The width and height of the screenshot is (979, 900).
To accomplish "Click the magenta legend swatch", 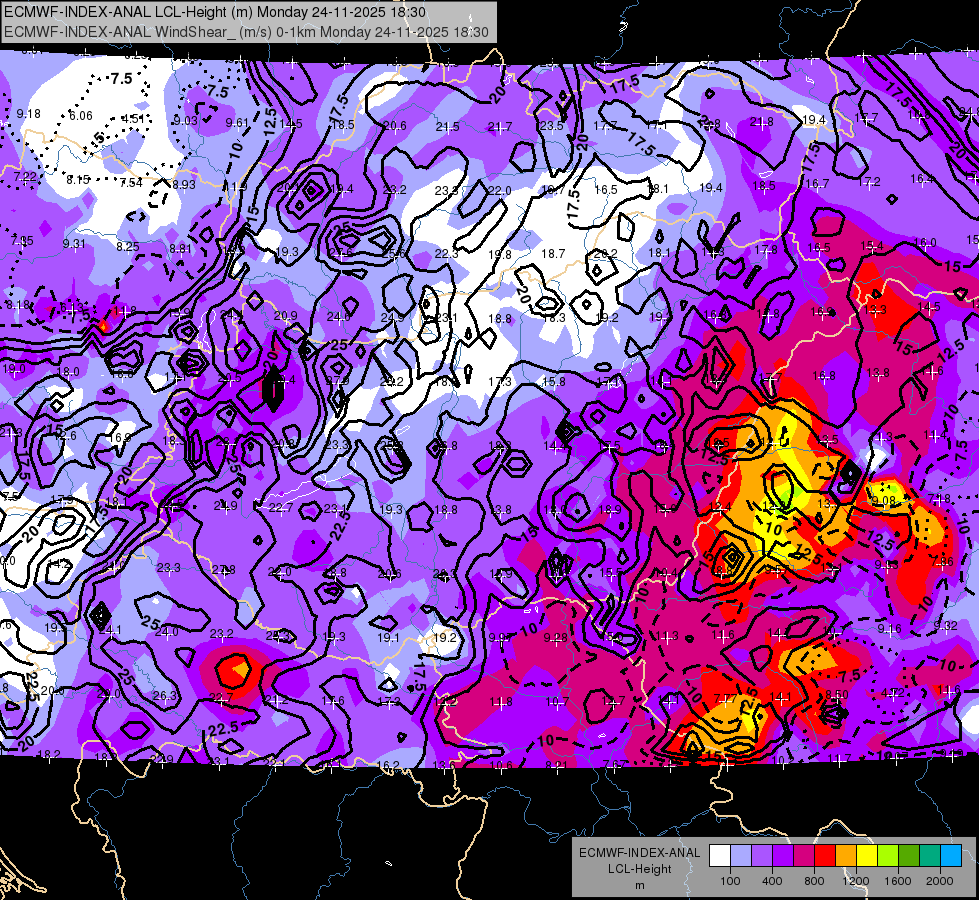I will click(x=804, y=856).
